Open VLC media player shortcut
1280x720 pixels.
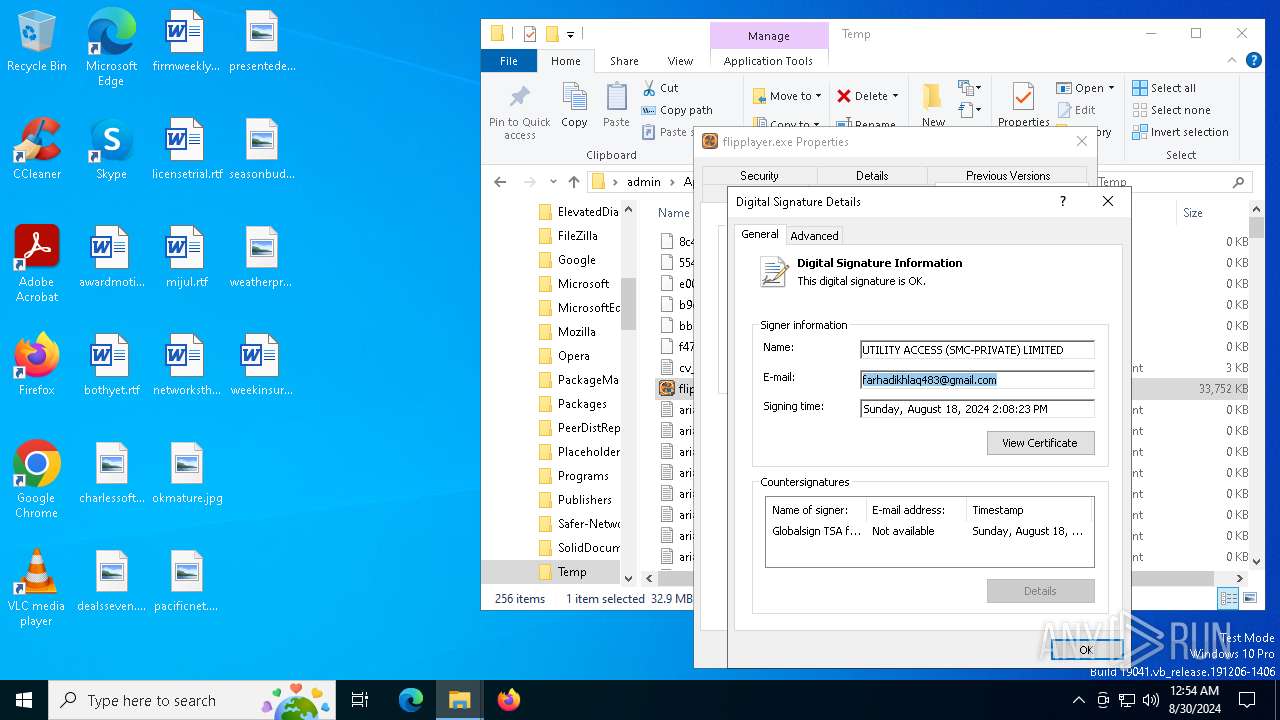[36, 588]
